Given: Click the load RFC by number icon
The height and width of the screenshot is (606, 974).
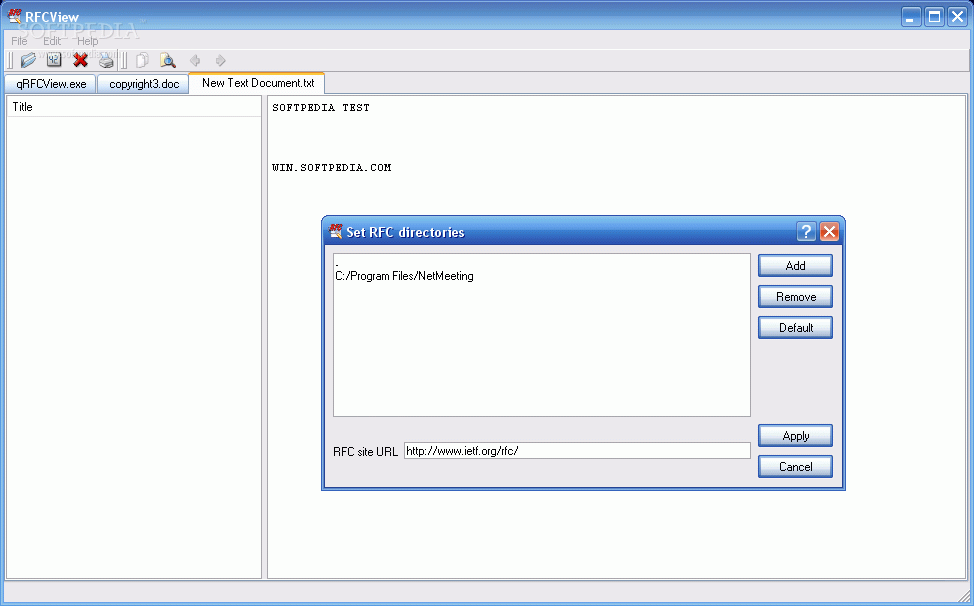Looking at the screenshot, I should 54,60.
